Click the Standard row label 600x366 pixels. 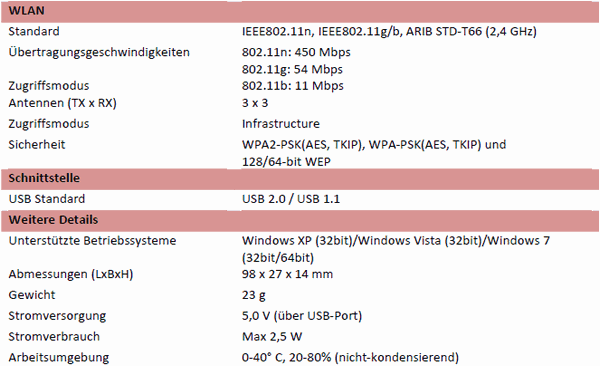point(34,31)
